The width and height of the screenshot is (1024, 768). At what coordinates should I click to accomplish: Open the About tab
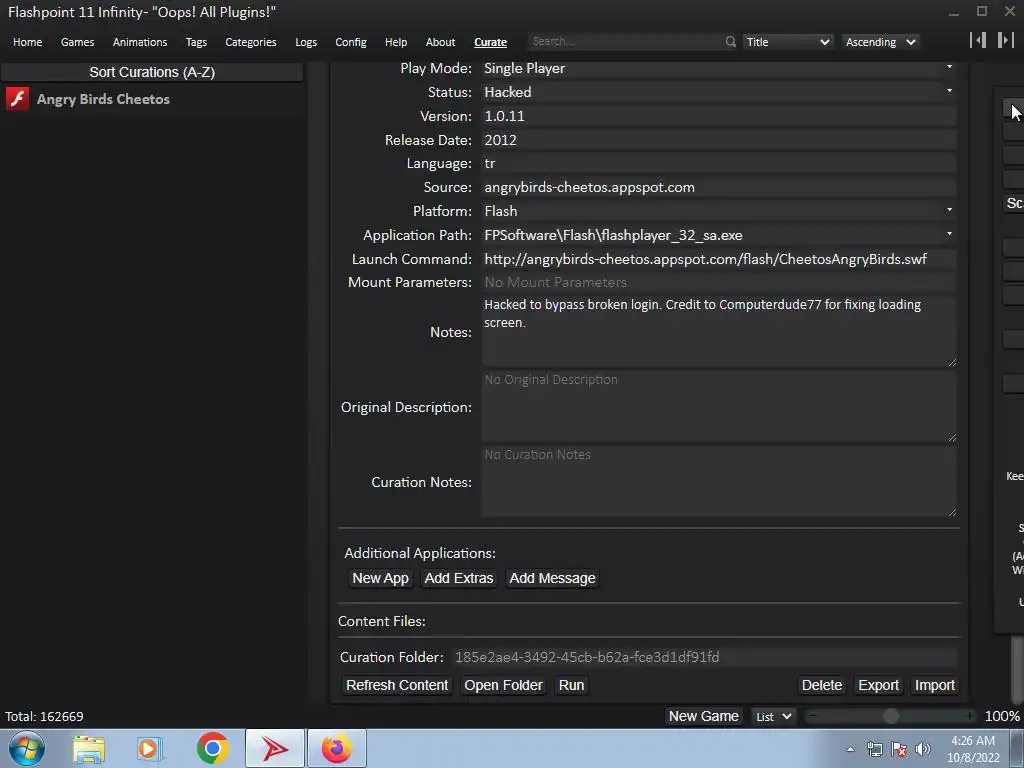point(440,42)
